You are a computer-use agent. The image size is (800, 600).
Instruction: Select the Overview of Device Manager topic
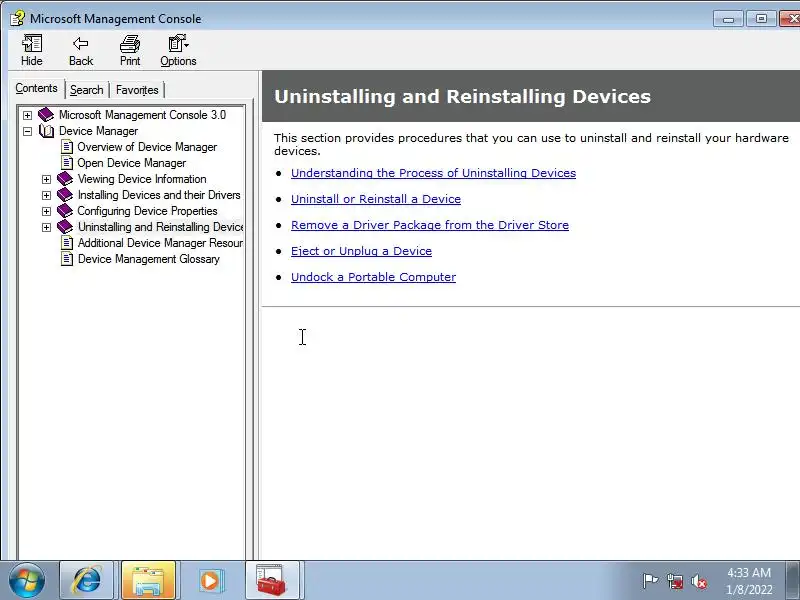click(147, 147)
